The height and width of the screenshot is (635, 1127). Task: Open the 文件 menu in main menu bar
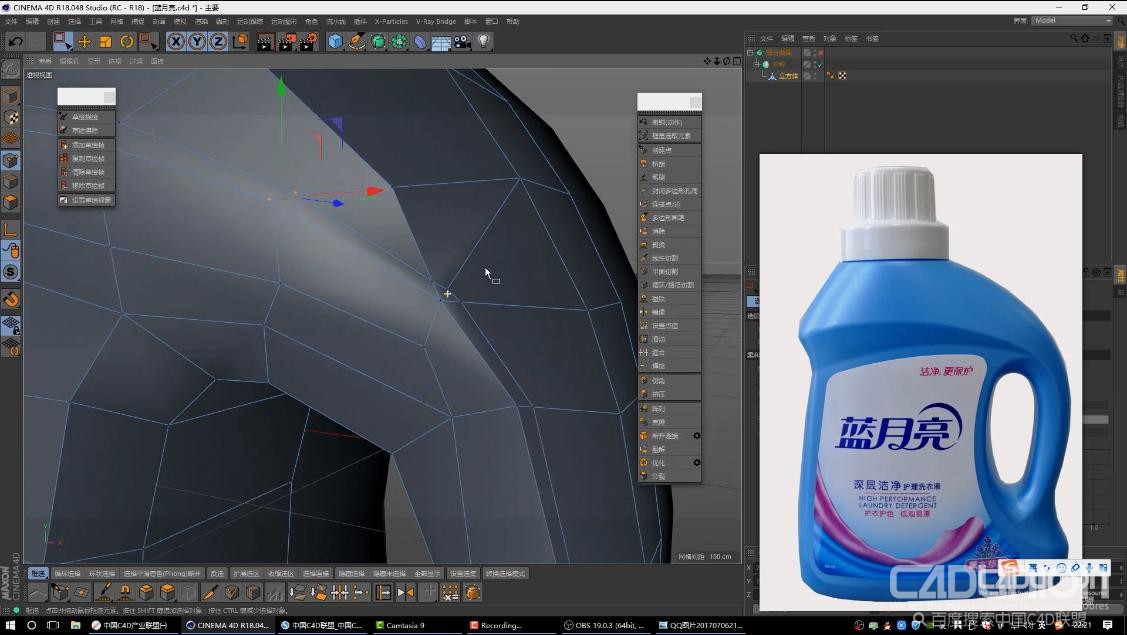(x=12, y=22)
